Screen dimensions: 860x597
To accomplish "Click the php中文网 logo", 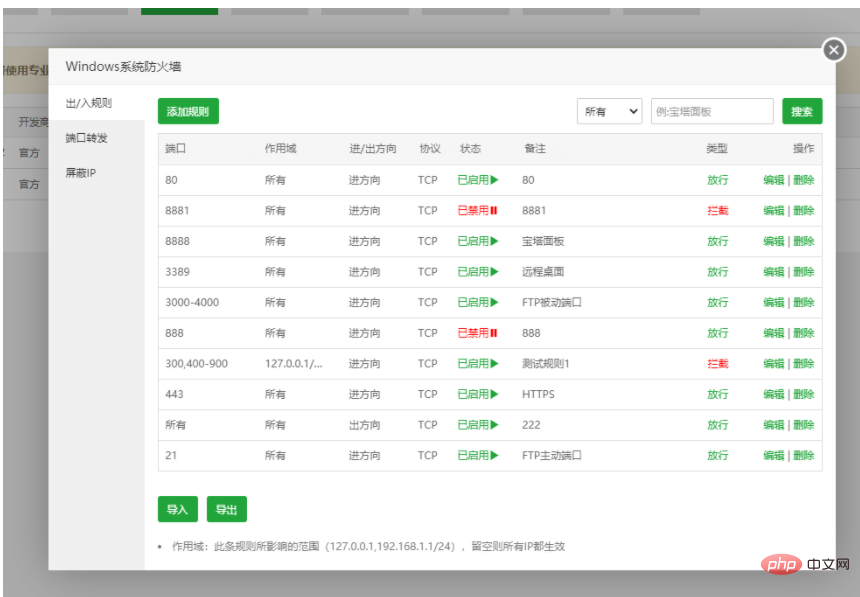I will (805, 564).
